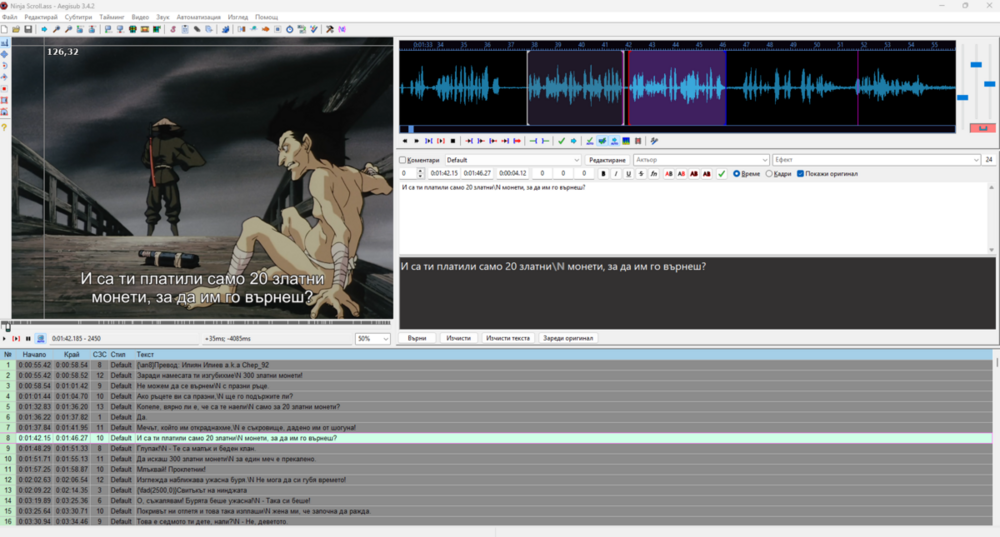The width and height of the screenshot is (1000, 537).
Task: Toggle spectrum analyzer mode icon
Action: point(626,141)
